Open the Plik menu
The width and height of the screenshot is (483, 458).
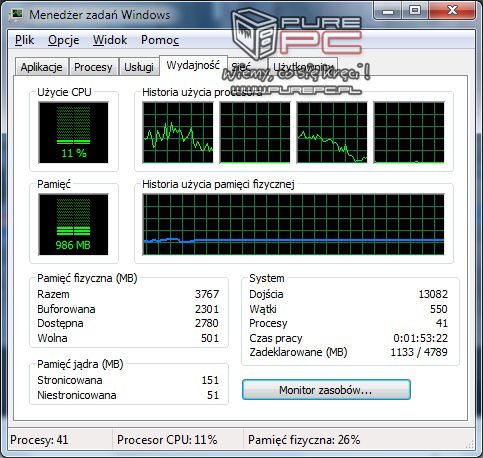[x=24, y=40]
